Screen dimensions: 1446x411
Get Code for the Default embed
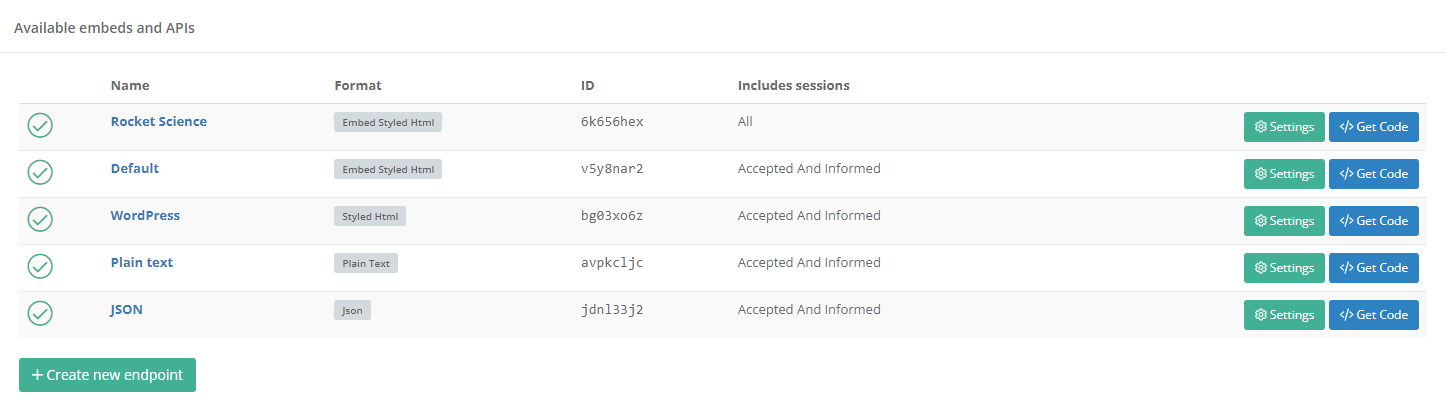1373,174
